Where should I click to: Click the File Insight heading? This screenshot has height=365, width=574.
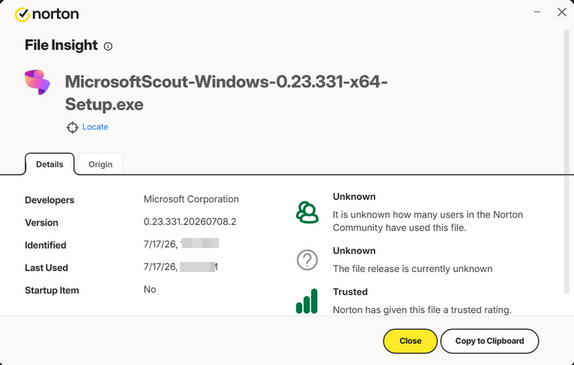[61, 45]
